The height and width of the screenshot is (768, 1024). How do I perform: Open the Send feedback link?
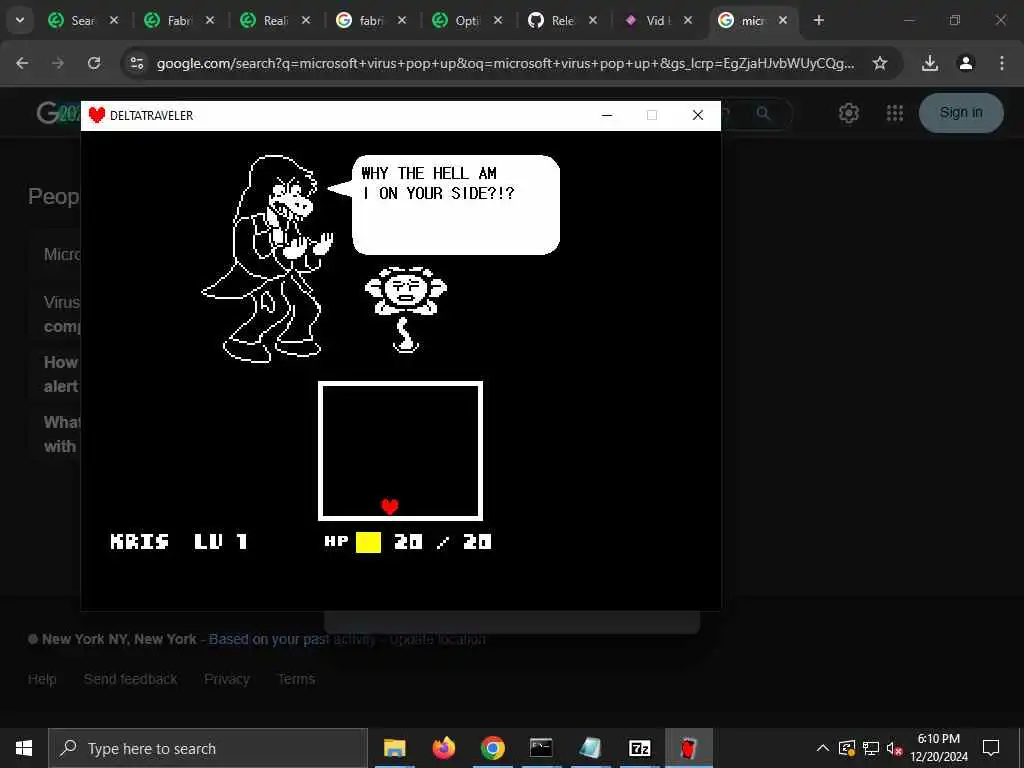tap(131, 679)
